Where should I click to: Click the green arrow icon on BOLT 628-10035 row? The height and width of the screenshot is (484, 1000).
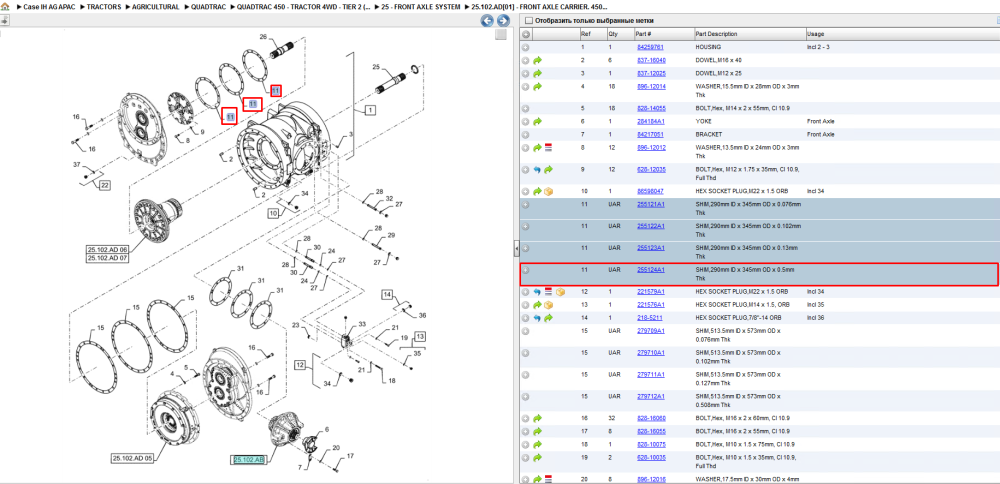[x=537, y=457]
